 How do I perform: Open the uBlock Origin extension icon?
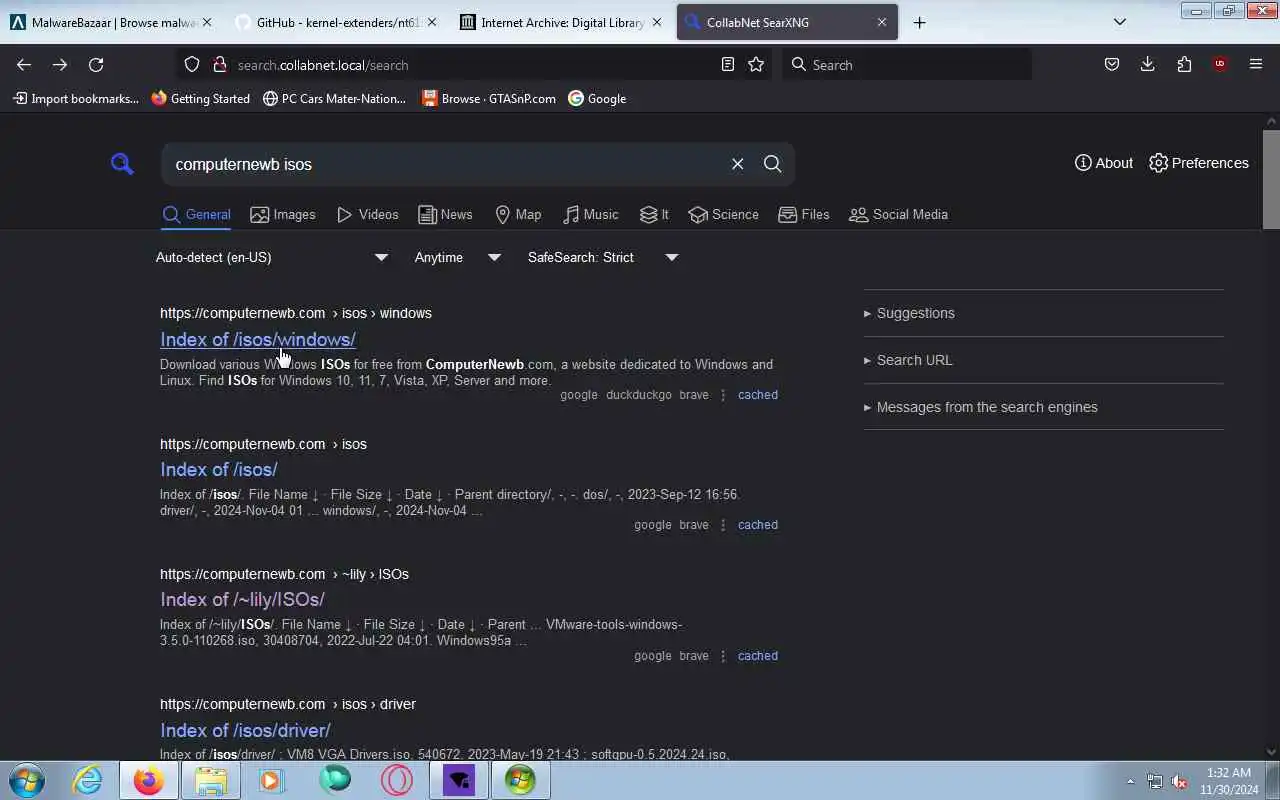1220,64
